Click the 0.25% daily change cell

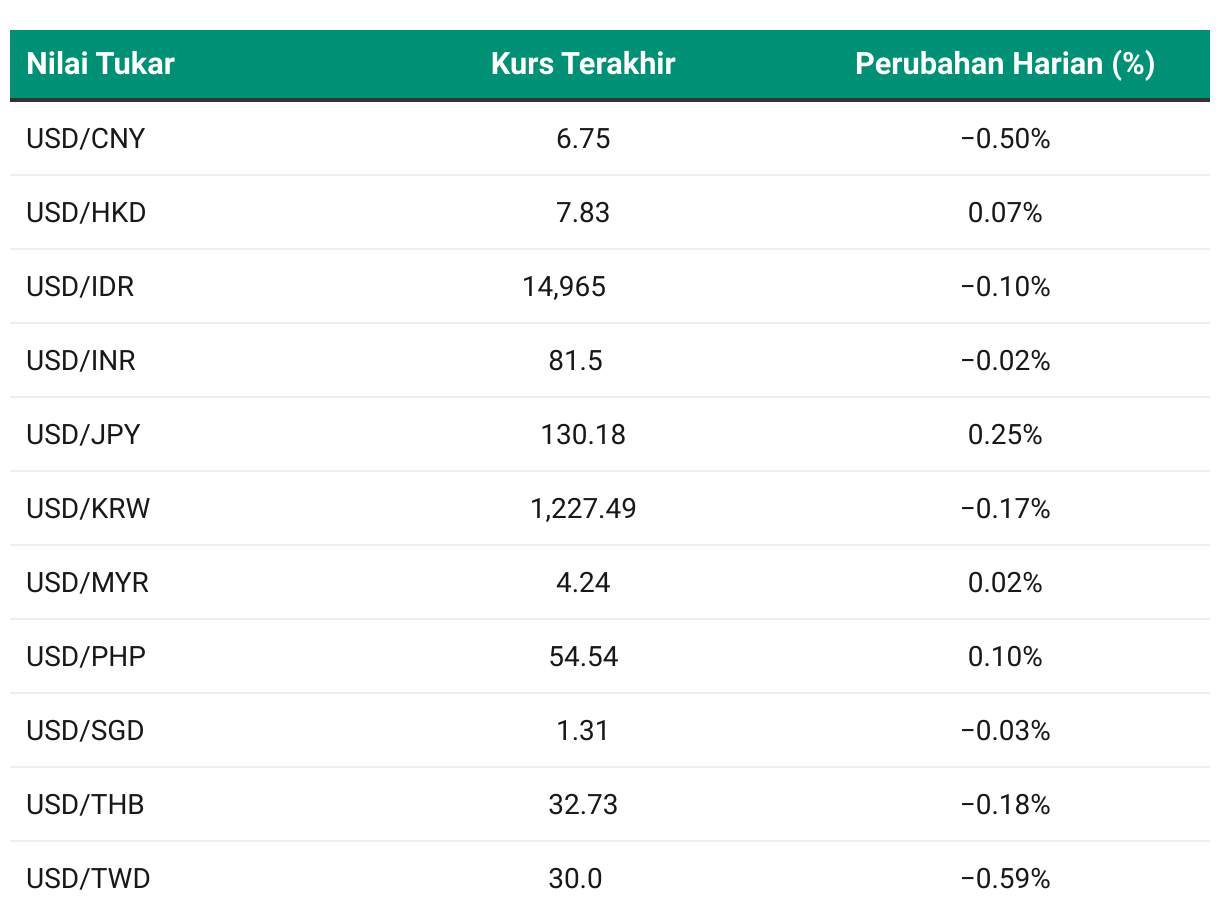click(x=1005, y=435)
